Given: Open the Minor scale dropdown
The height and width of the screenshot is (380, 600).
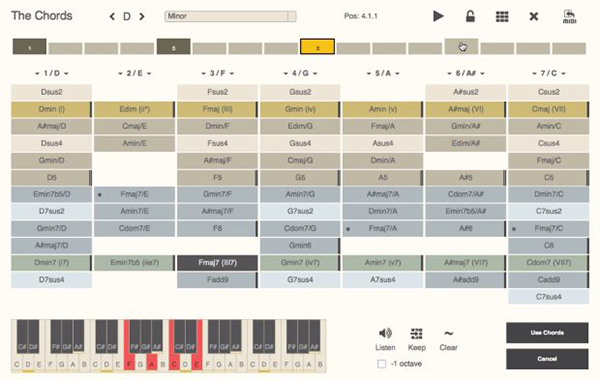Looking at the screenshot, I should 230,16.
